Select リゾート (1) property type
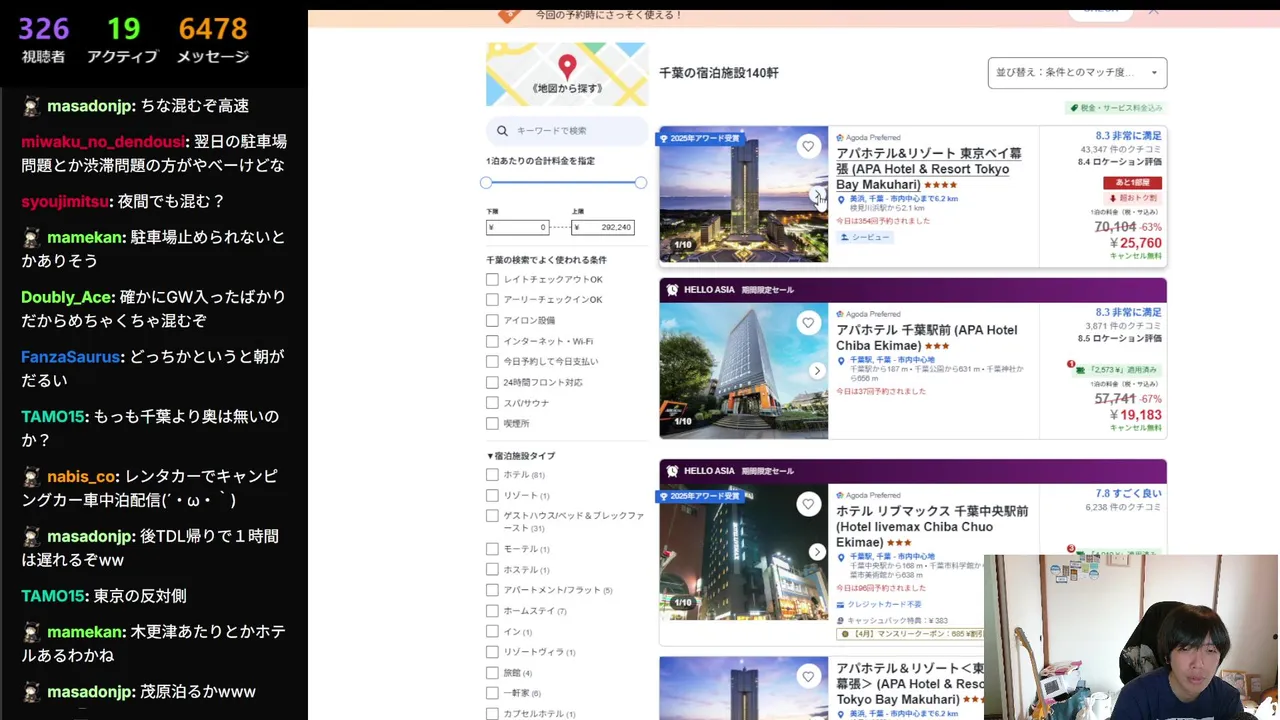1280x720 pixels. pyautogui.click(x=492, y=496)
